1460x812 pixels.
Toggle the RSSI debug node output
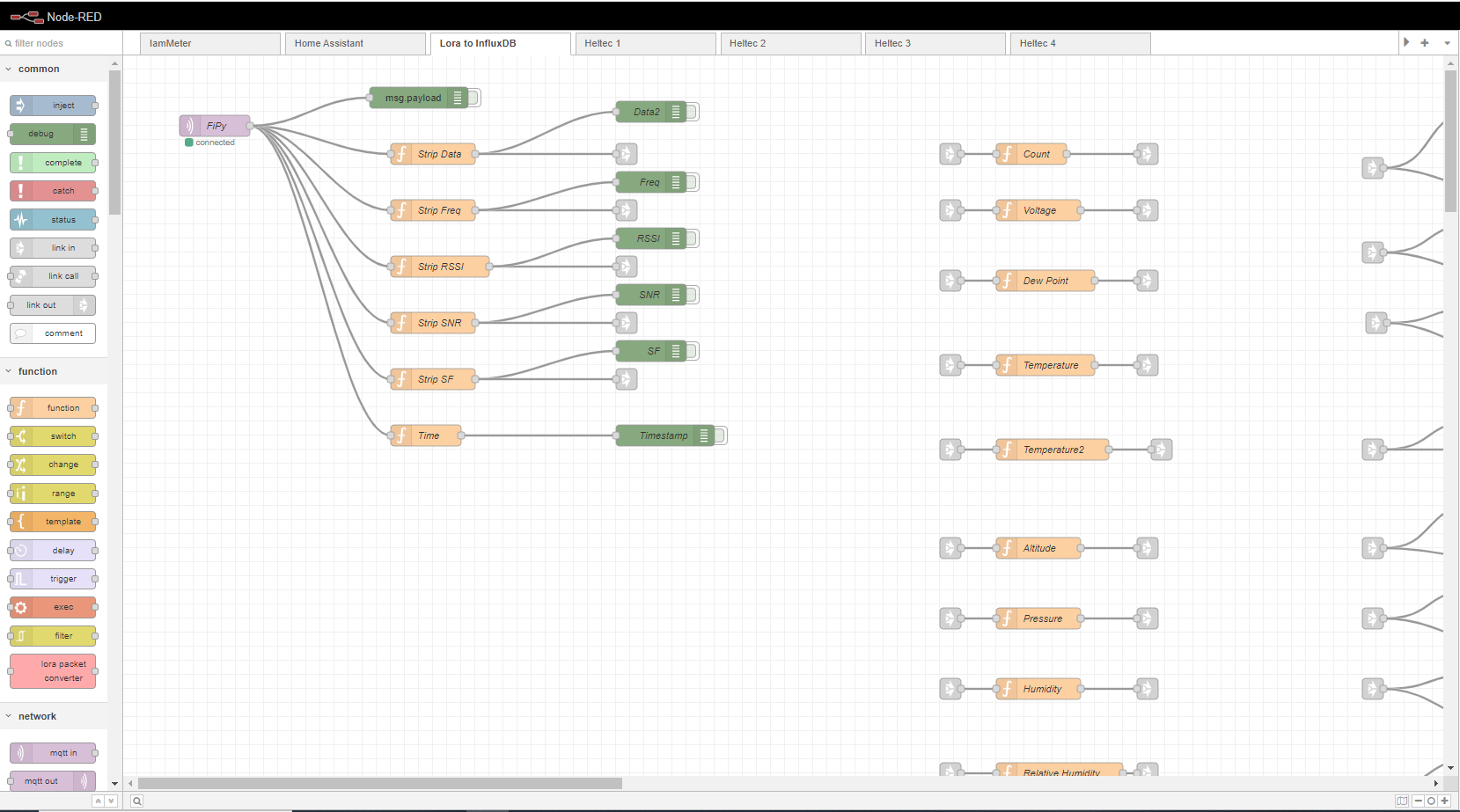[x=693, y=238]
